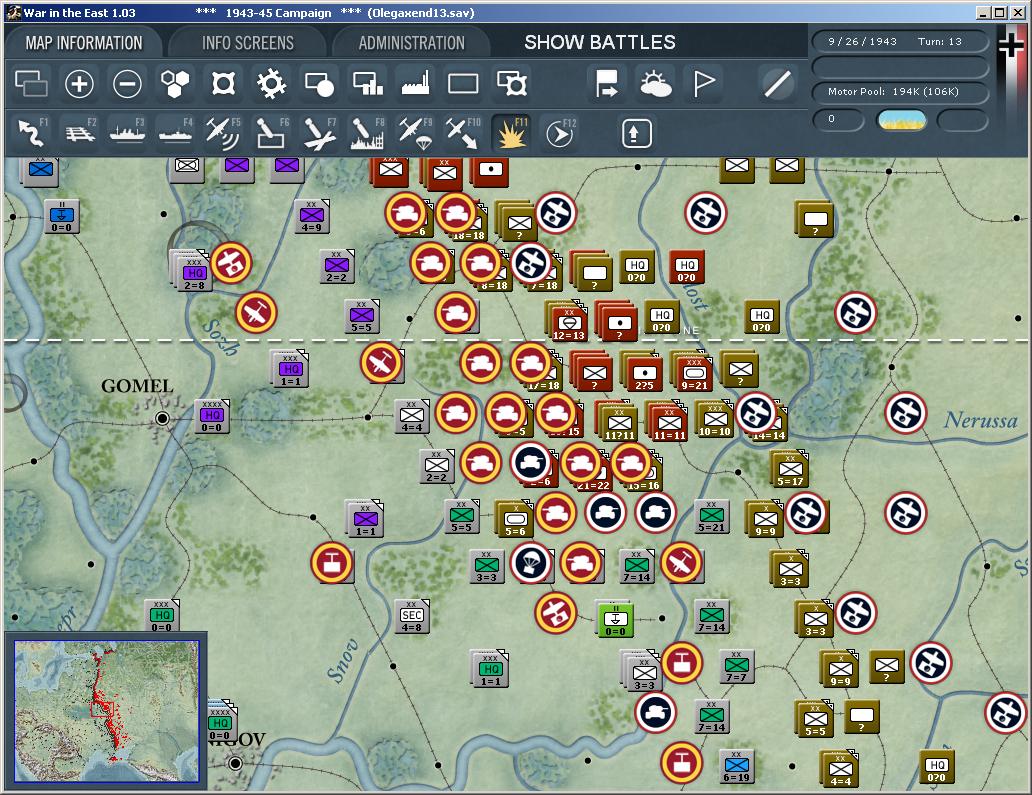
Task: Toggle F11 show battles explosion icon
Action: pyautogui.click(x=511, y=132)
